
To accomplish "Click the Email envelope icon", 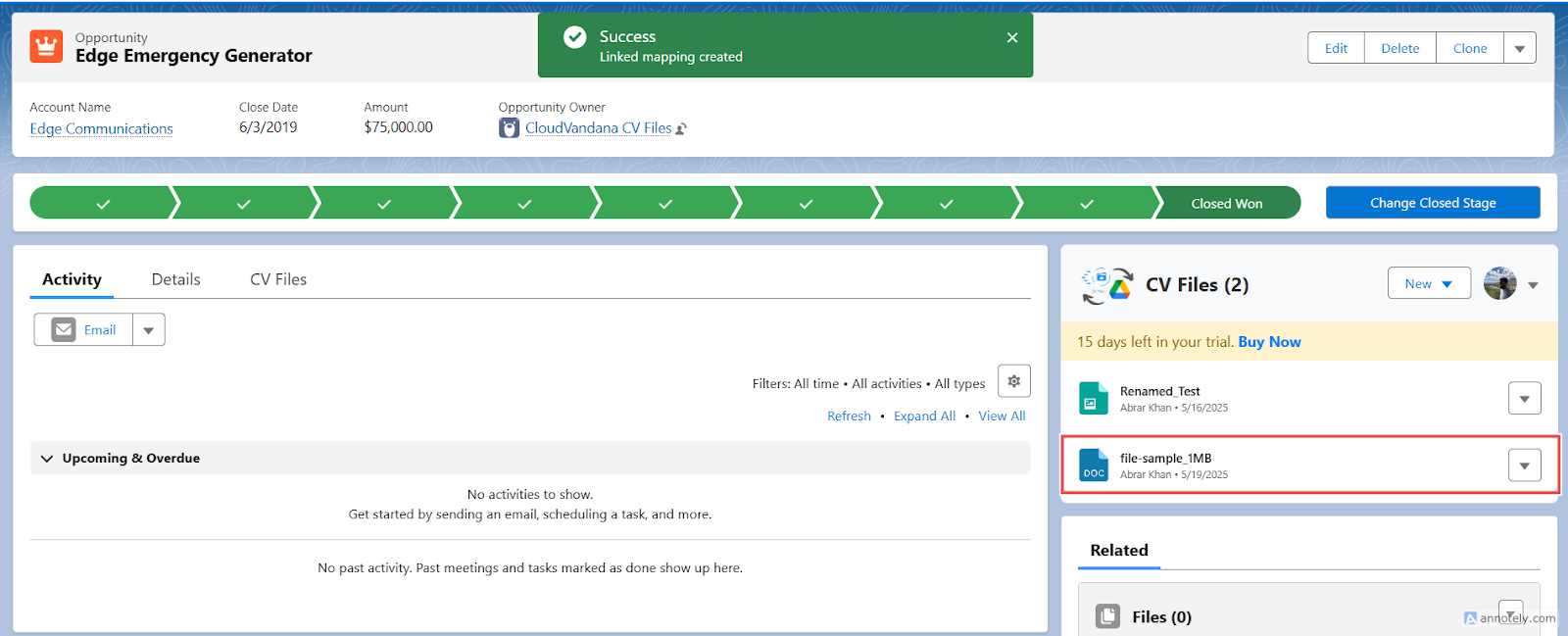I will (x=64, y=329).
